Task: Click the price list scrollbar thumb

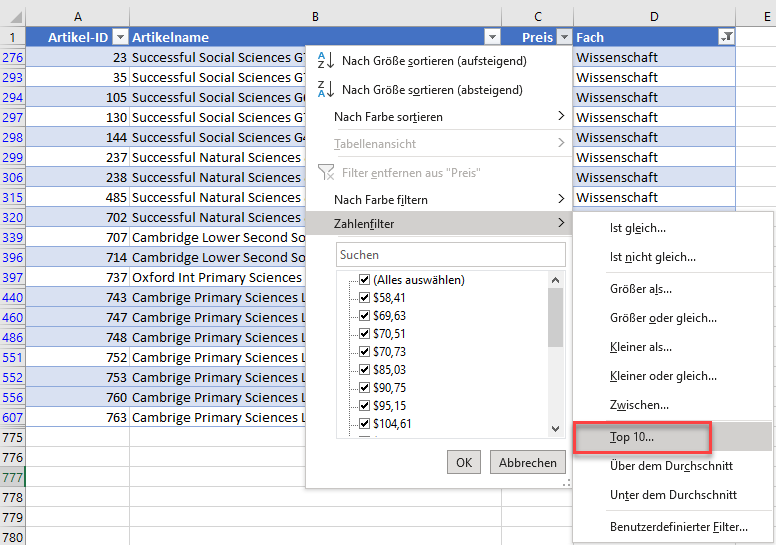Action: [x=555, y=317]
